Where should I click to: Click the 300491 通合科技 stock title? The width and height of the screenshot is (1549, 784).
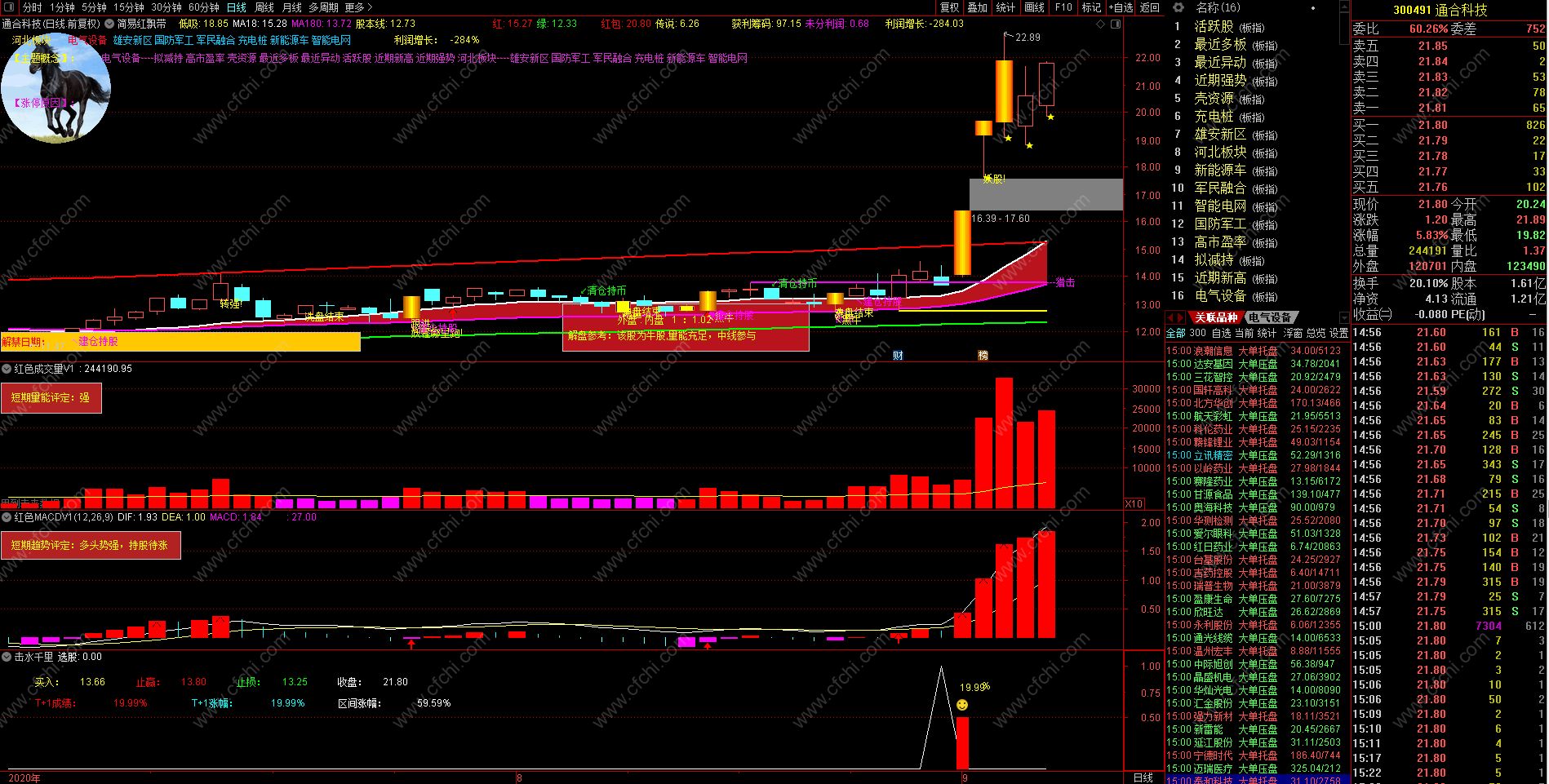pos(1440,10)
